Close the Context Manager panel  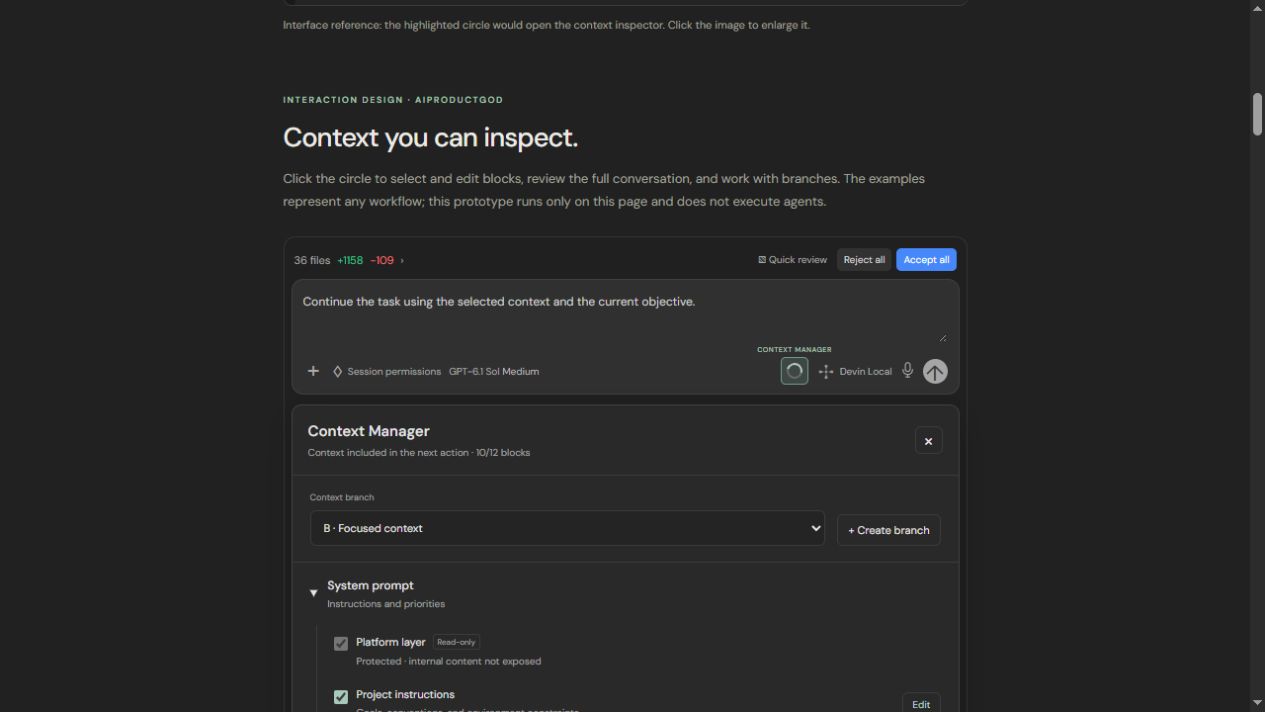click(x=928, y=441)
